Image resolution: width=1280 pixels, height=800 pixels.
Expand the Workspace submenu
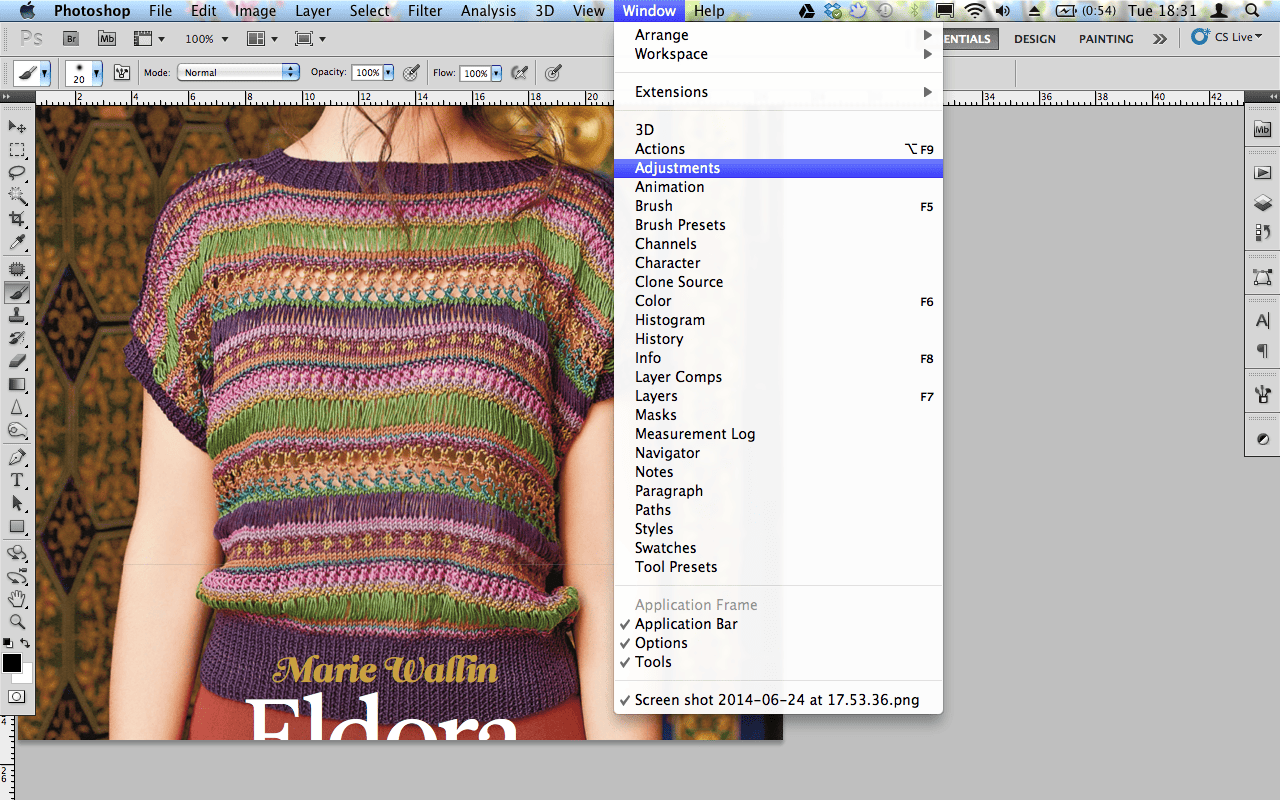click(778, 54)
